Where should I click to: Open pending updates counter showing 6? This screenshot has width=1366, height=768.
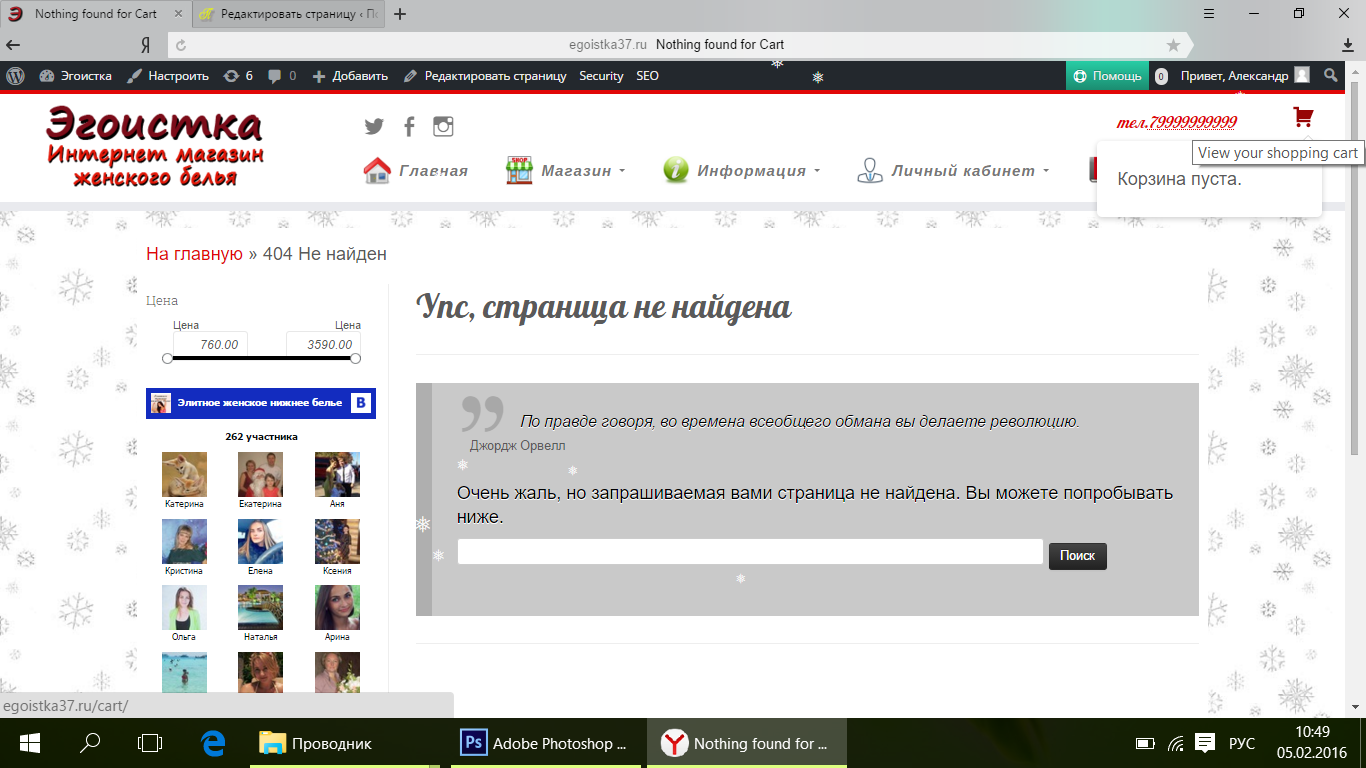point(238,76)
